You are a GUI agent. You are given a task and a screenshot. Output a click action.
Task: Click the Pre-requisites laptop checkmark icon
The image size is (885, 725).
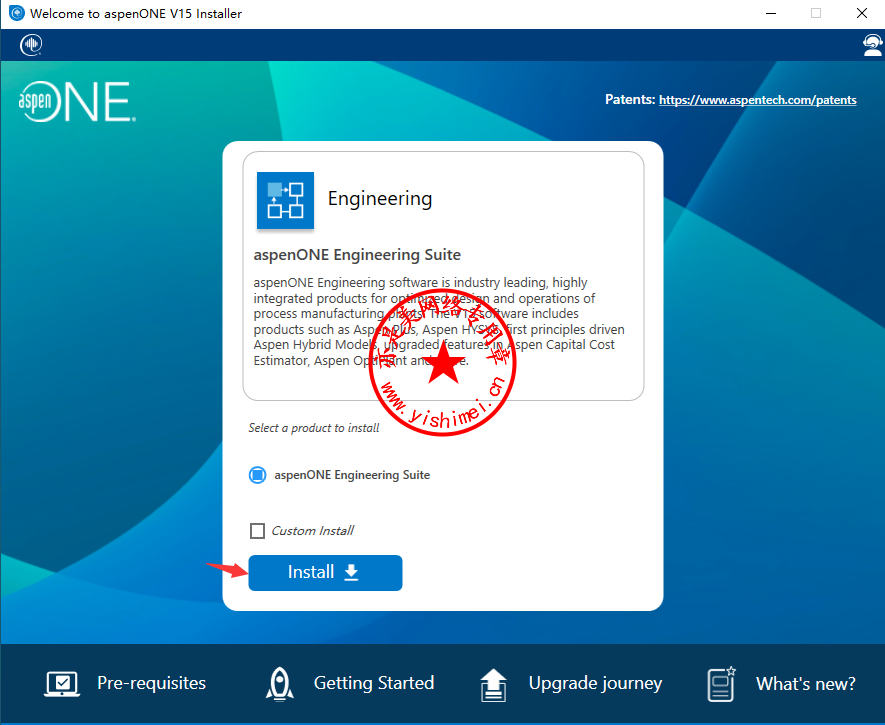62,684
